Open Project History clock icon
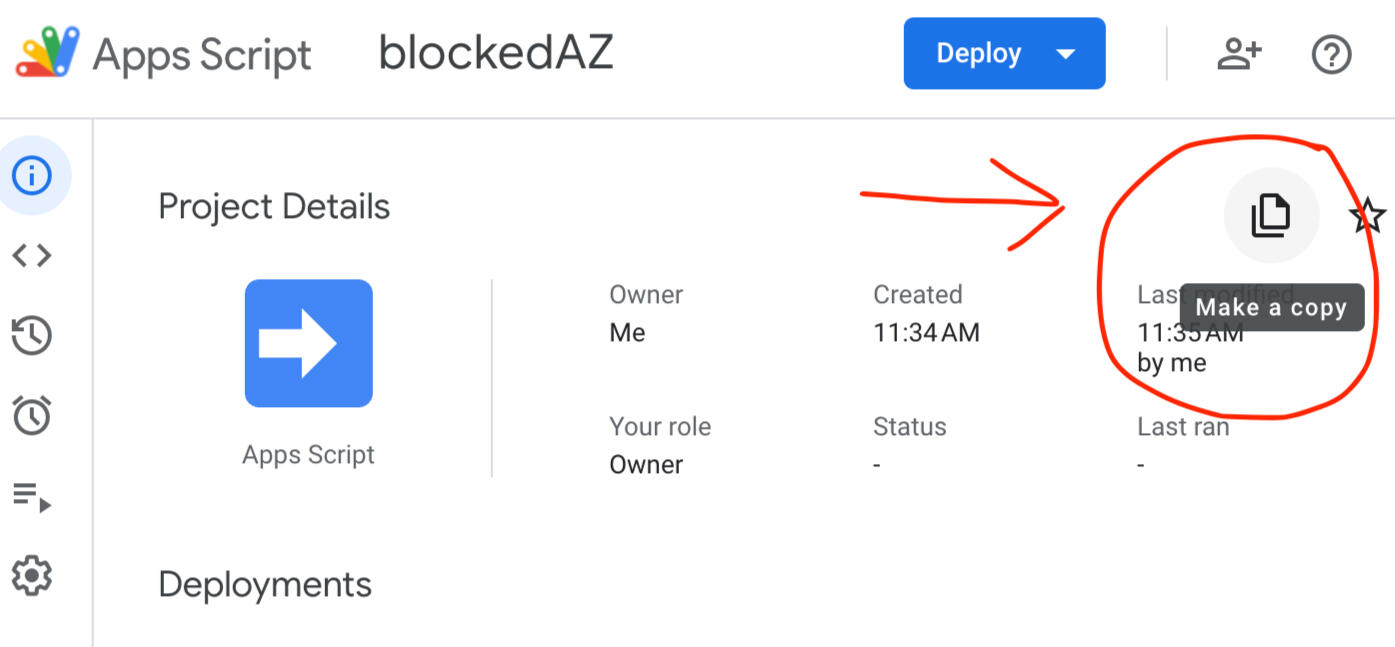Image resolution: width=1395 pixels, height=647 pixels. (x=32, y=336)
